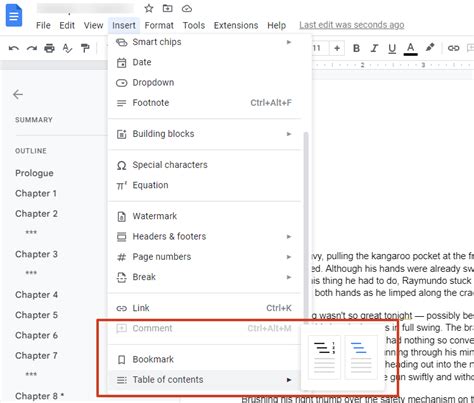This screenshot has height=403, width=474.
Task: Jump to Chapter 4 in the outline
Action: (x=36, y=295)
